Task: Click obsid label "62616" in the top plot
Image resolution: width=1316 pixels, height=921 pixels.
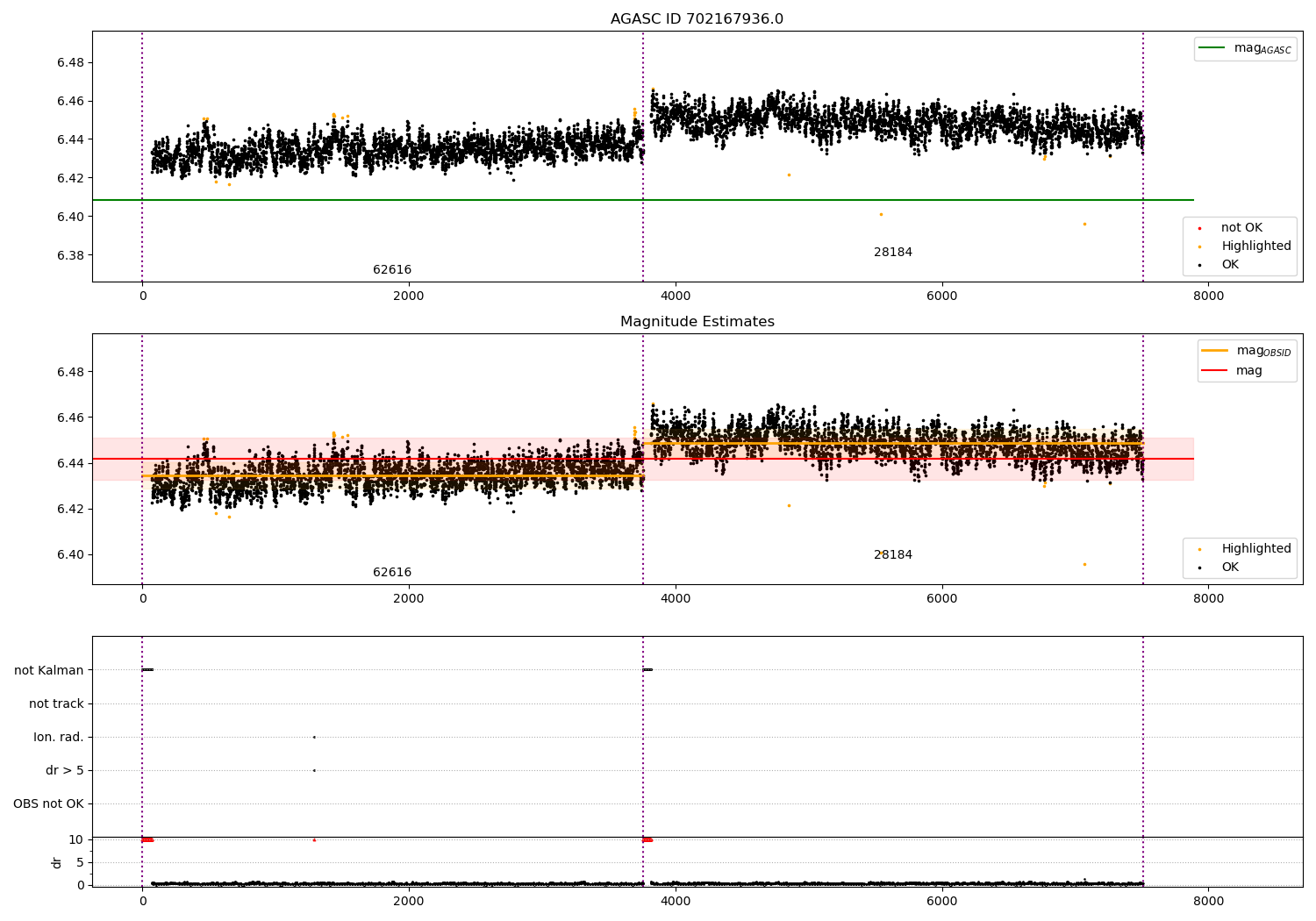Action: tap(392, 270)
